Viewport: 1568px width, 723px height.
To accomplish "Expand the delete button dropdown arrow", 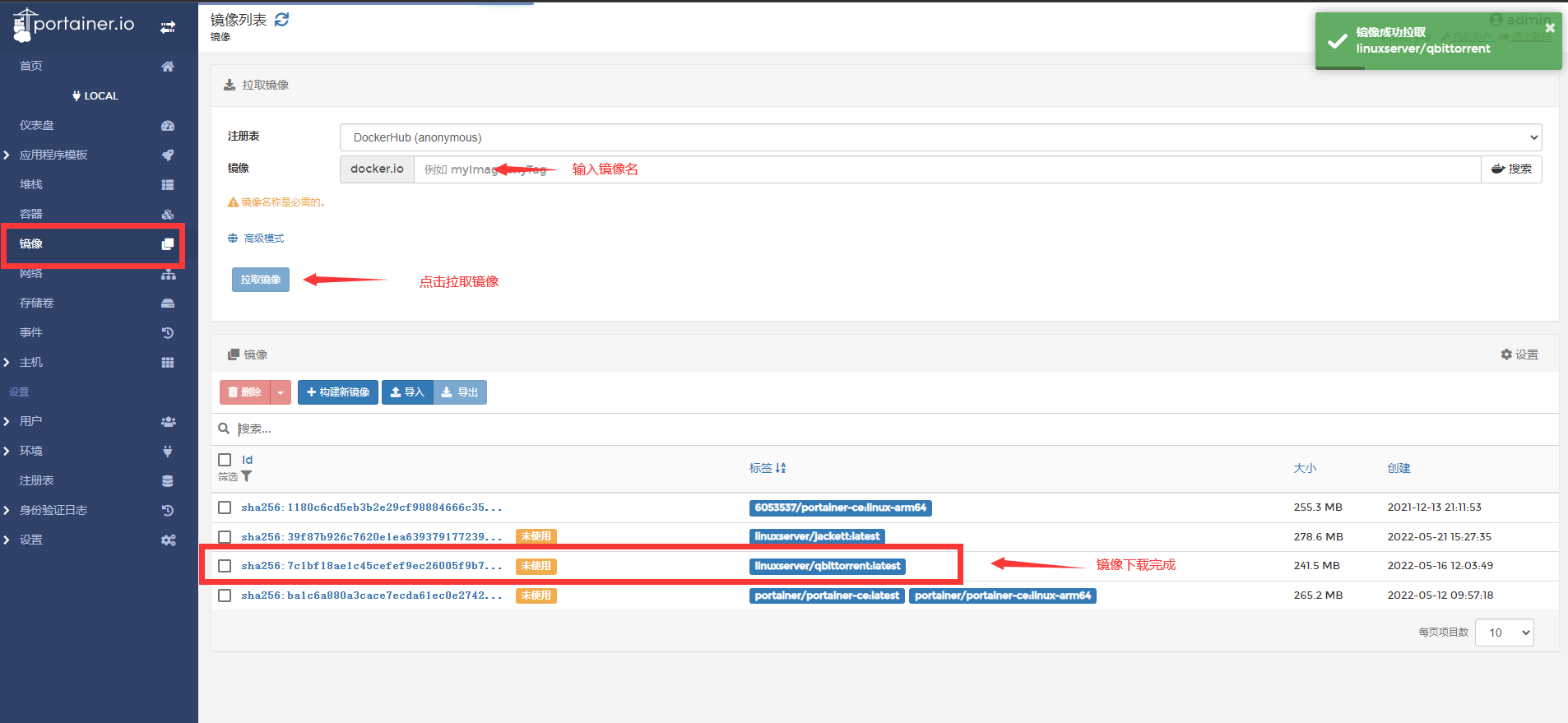I will coord(281,392).
